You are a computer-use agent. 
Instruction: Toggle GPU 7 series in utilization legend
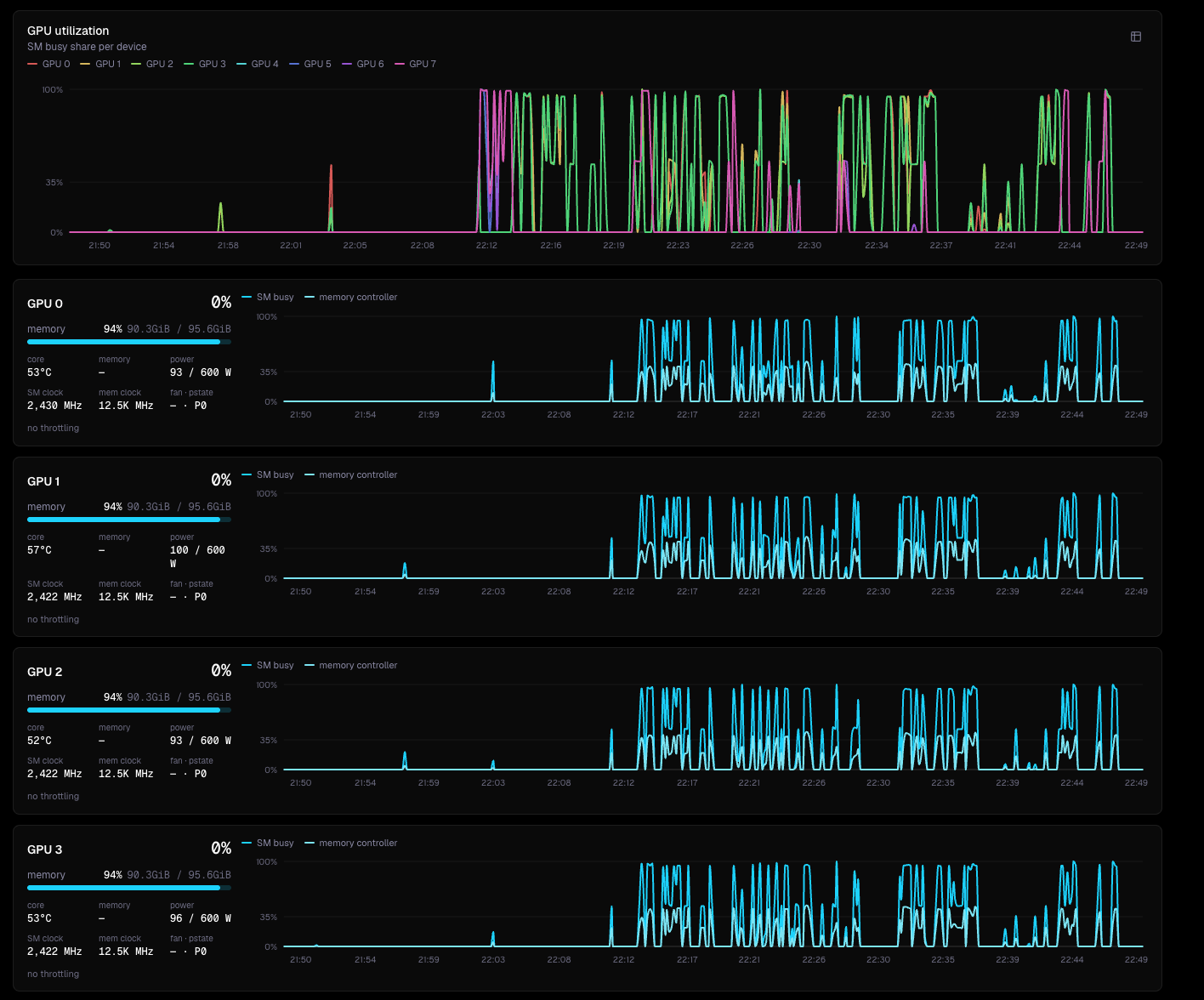click(x=415, y=64)
